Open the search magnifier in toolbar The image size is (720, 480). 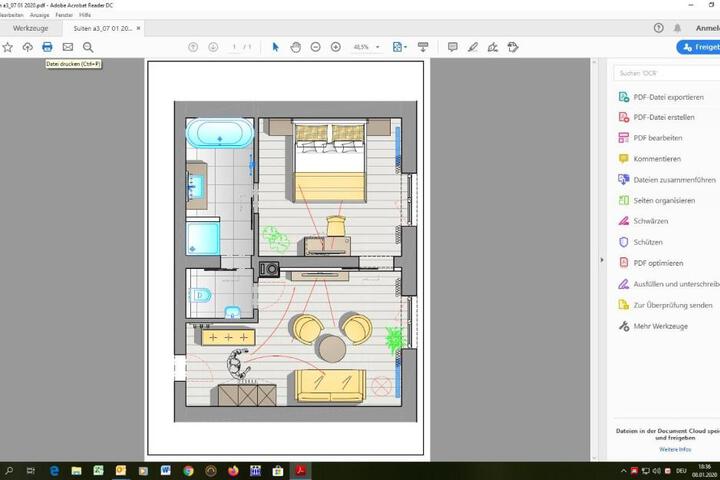point(88,47)
